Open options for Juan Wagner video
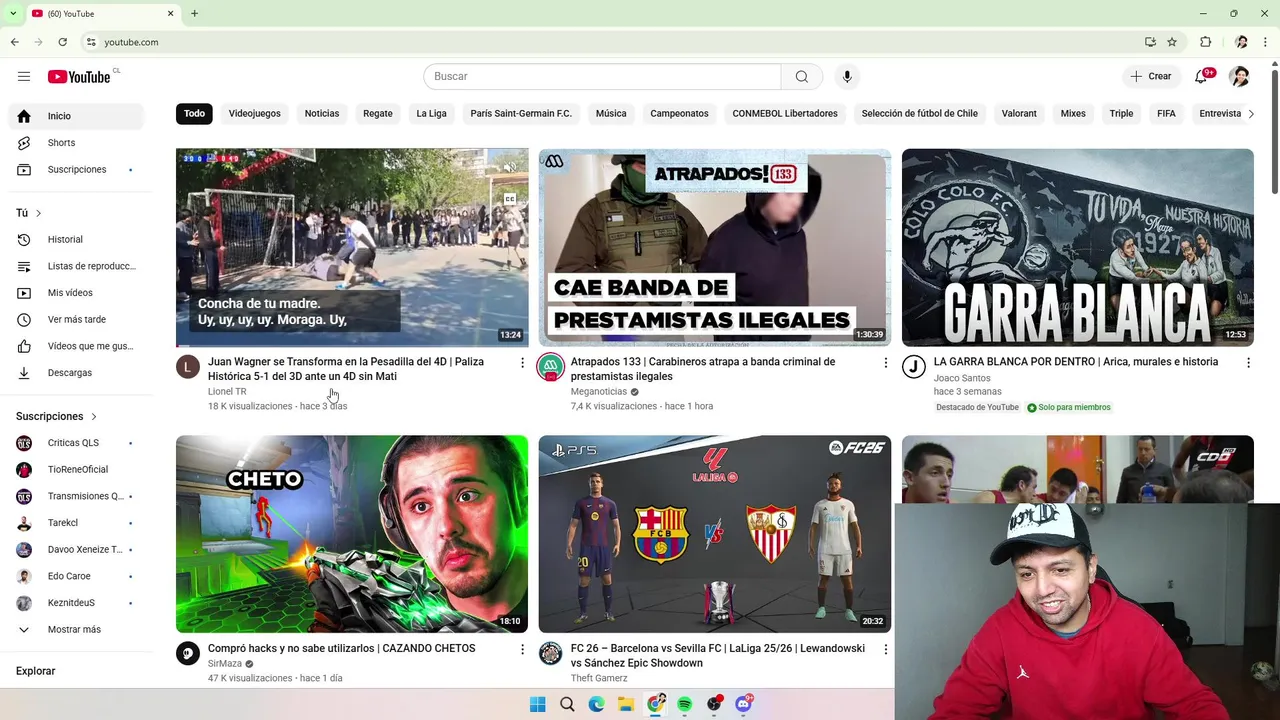The width and height of the screenshot is (1280, 720). coord(522,363)
